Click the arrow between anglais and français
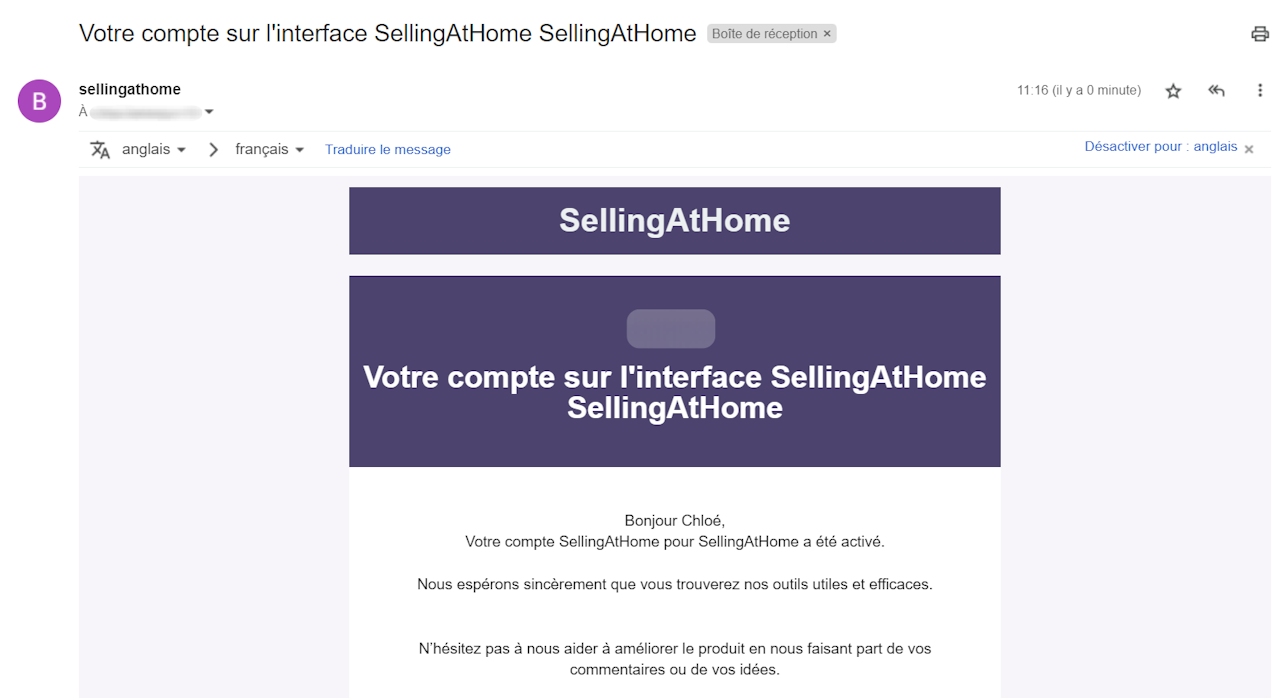1280x698 pixels. [x=213, y=150]
